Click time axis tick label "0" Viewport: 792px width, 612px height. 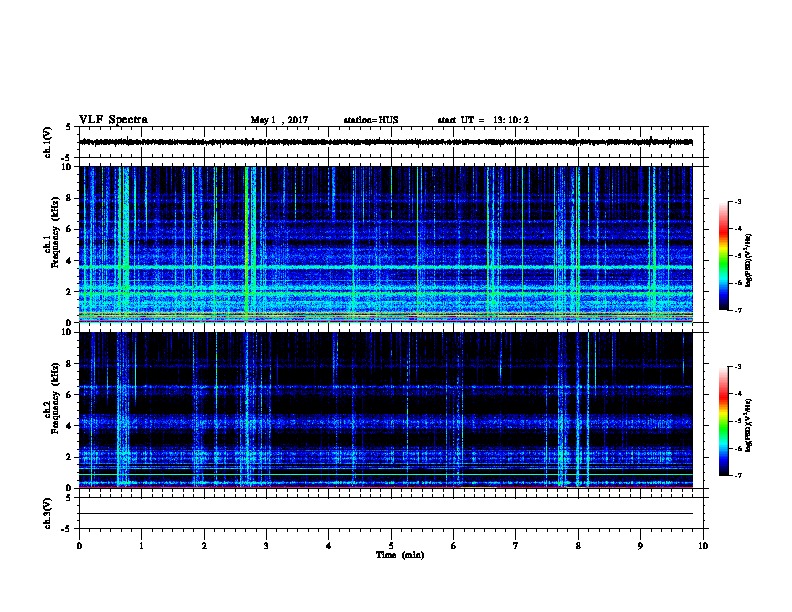point(79,545)
